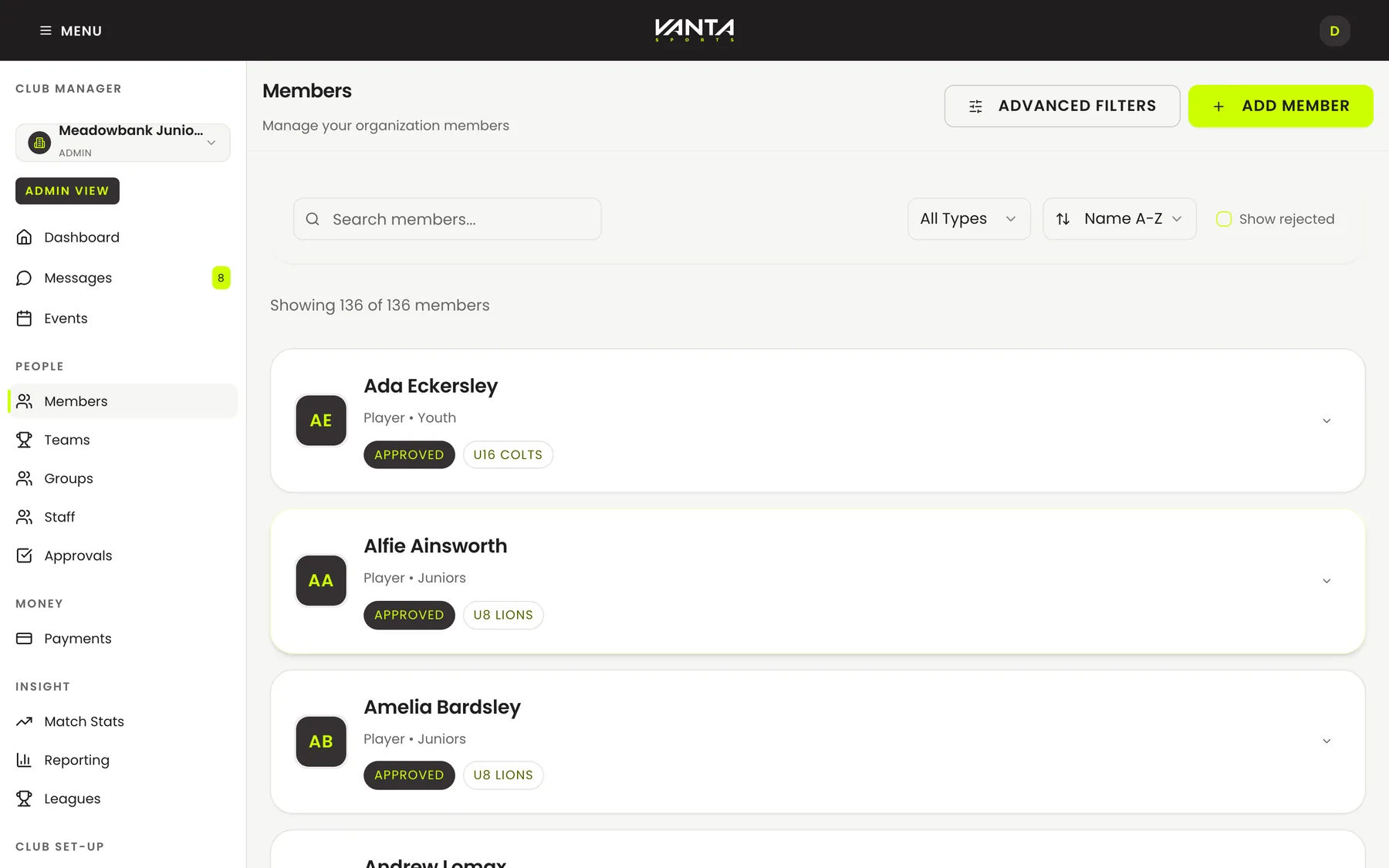
Task: Click the Payments card icon
Action: pos(25,638)
